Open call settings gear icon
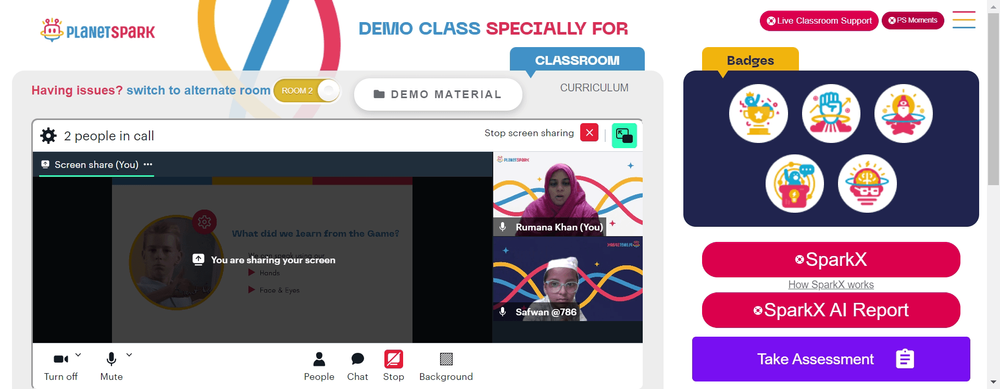Image resolution: width=1000 pixels, height=389 pixels. click(x=48, y=136)
